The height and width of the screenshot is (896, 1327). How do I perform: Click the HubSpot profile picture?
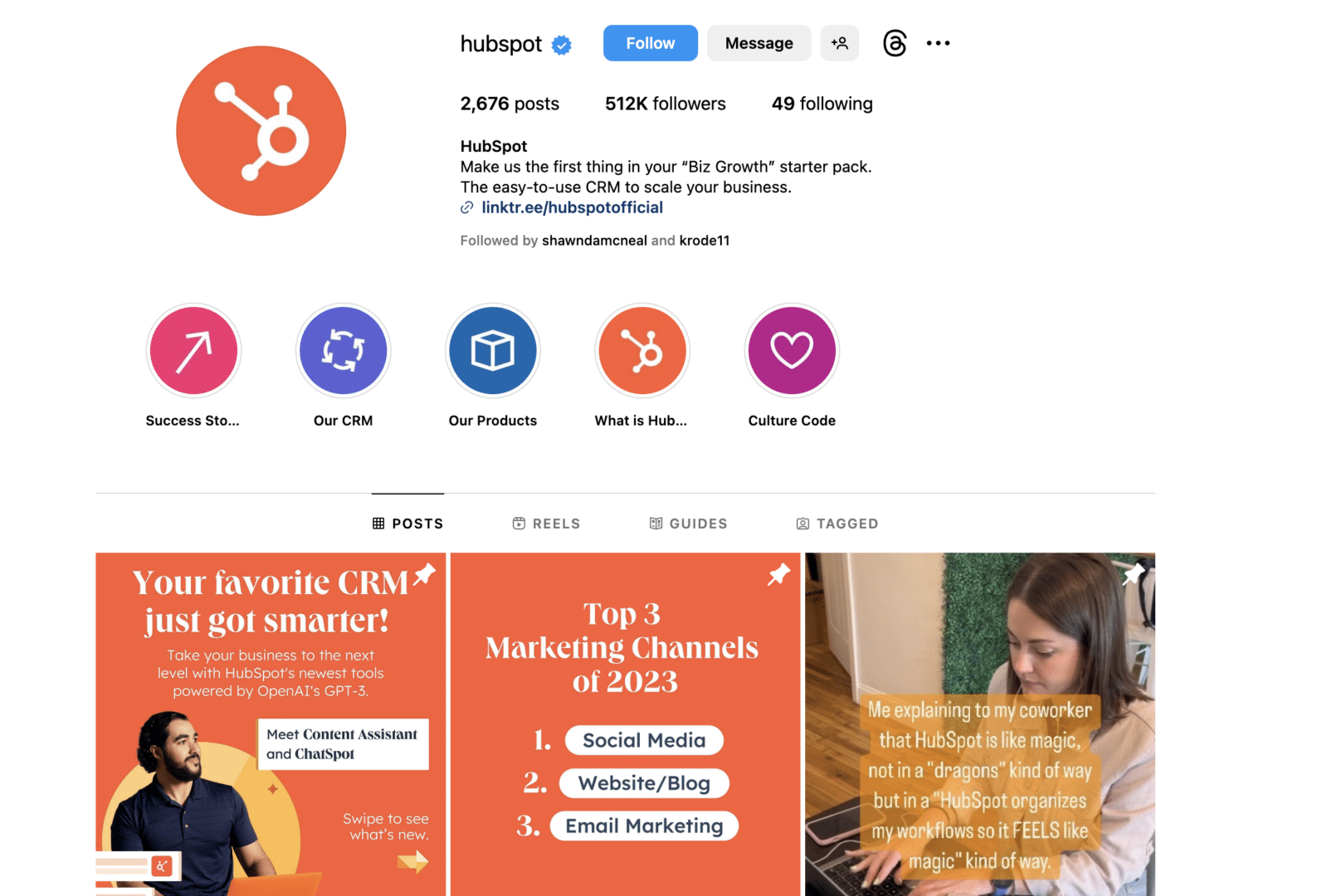coord(261,131)
